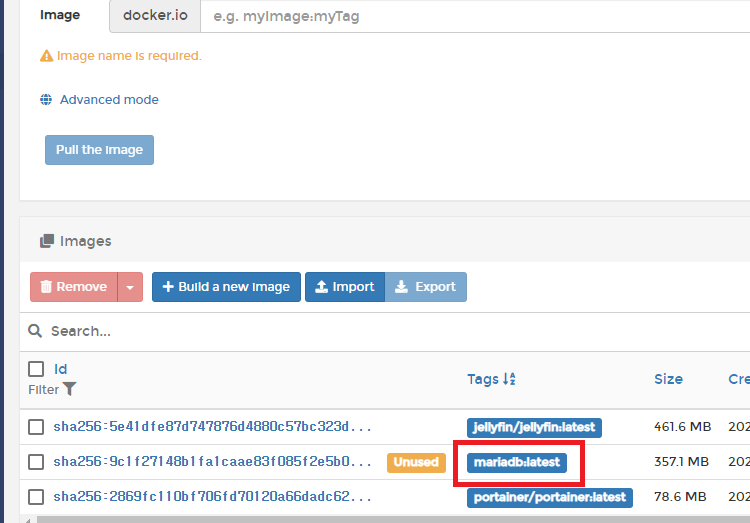The image size is (750, 523).
Task: Click the jellyfin/jellyfin:latest tag
Action: coord(534,427)
